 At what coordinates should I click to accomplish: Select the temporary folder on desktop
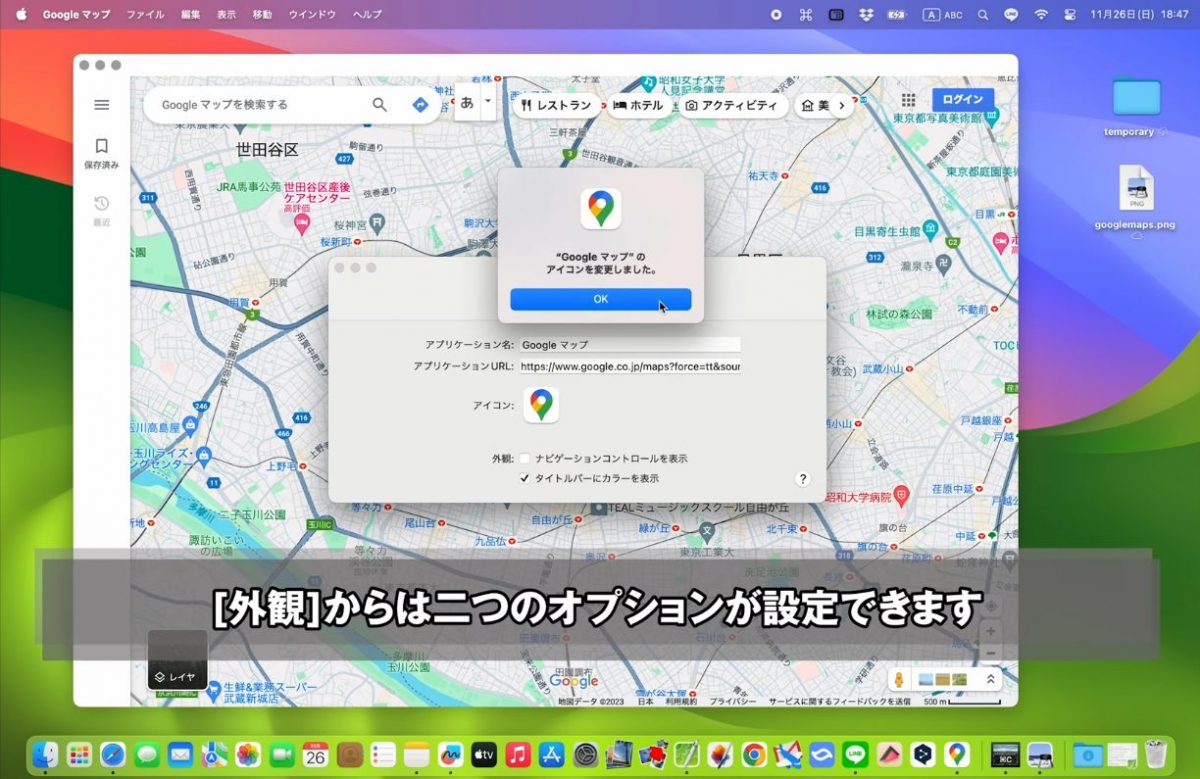[x=1136, y=105]
